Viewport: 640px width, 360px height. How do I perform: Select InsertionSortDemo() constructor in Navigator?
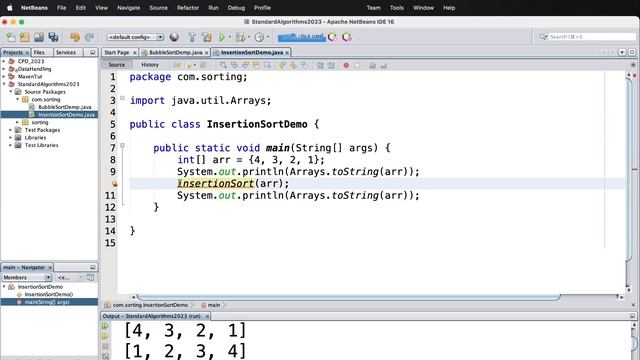49,294
